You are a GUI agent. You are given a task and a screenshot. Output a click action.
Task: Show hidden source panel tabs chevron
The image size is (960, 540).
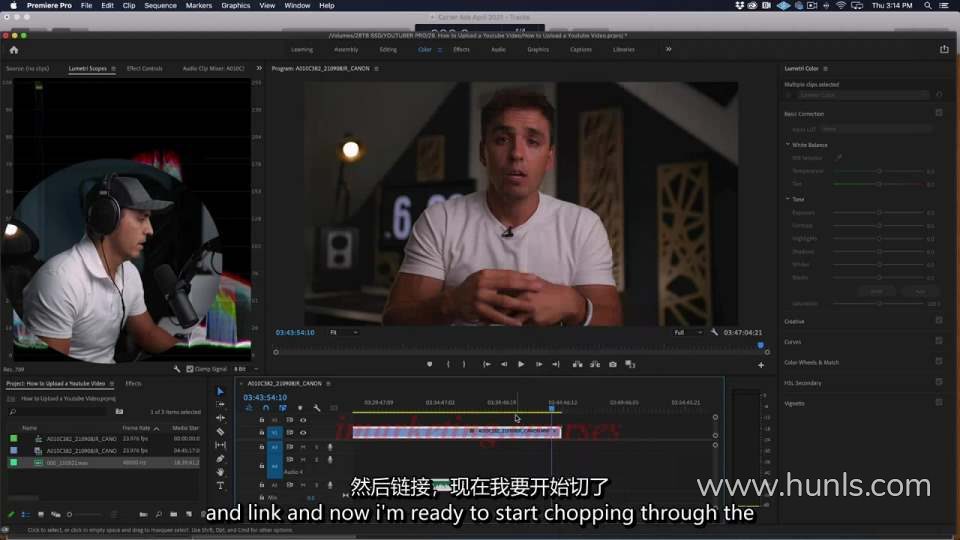(x=259, y=68)
